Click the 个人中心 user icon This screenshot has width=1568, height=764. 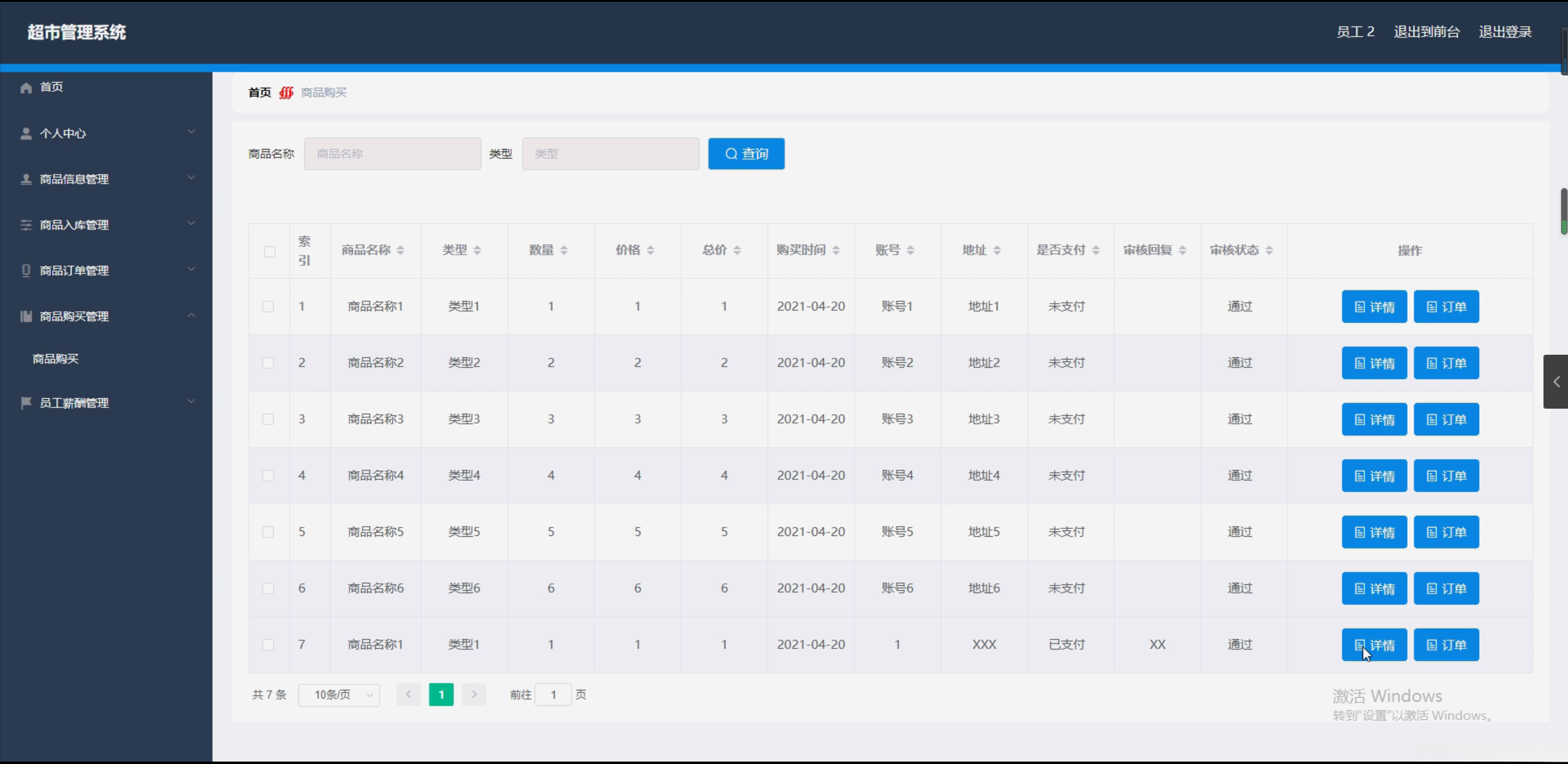26,134
